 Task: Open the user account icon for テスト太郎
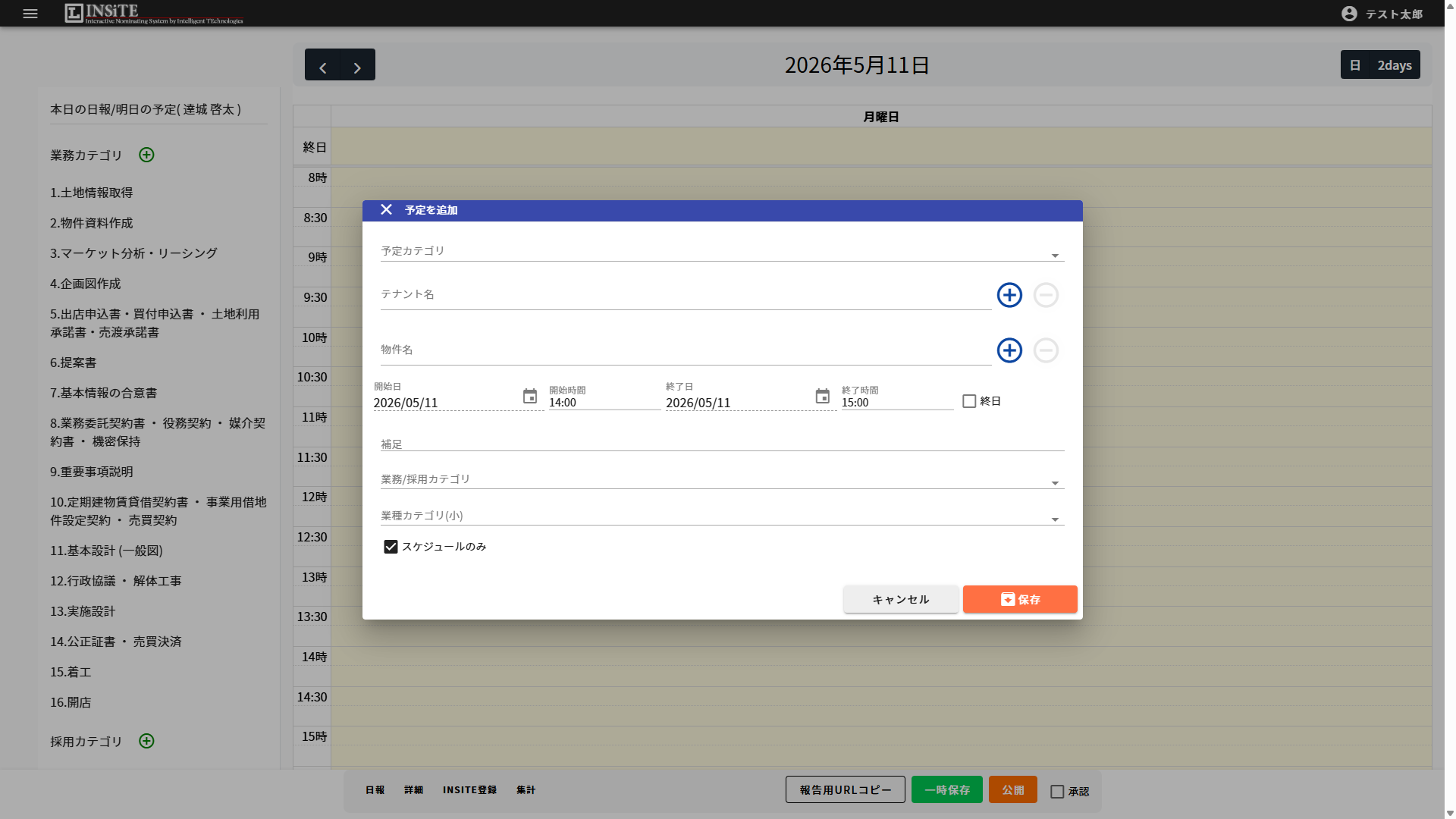1349,14
